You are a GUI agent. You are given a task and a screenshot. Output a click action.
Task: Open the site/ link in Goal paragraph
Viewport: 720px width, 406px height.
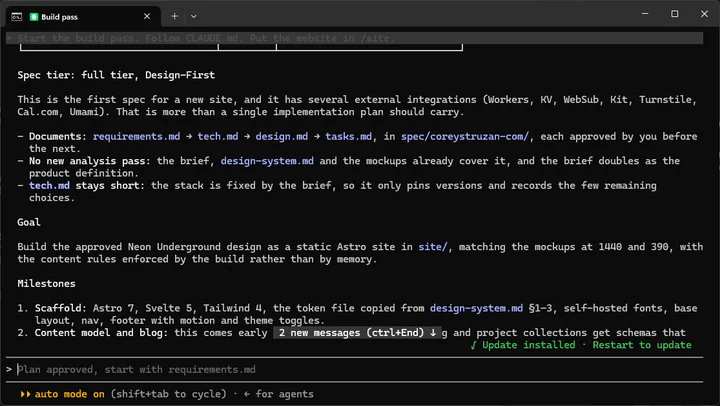[433, 247]
